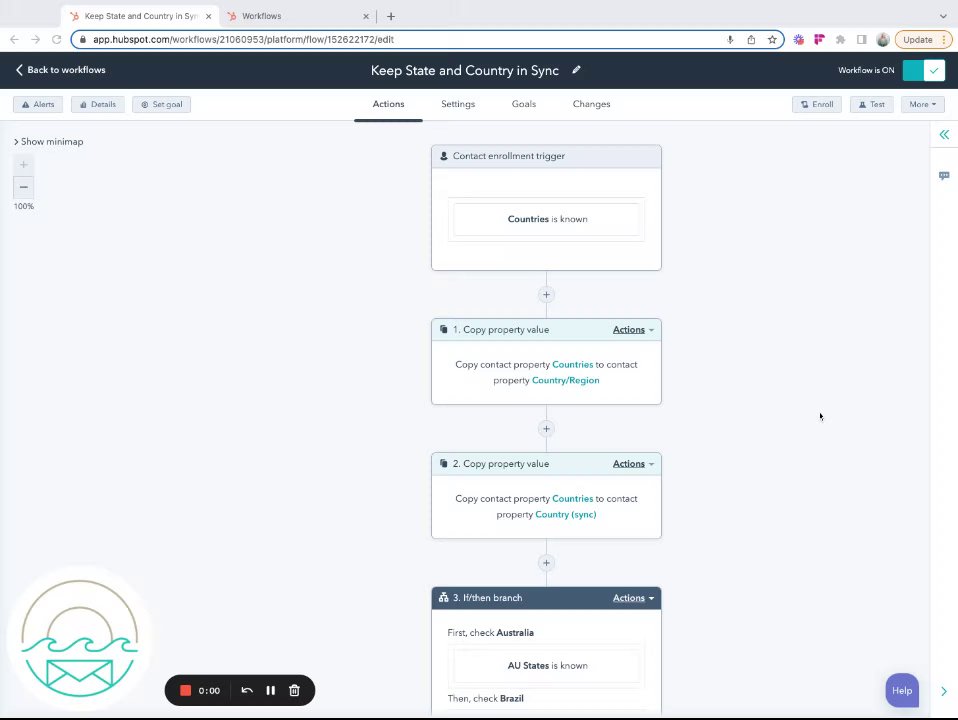Close the Keep State and Country browser tab

click(208, 17)
